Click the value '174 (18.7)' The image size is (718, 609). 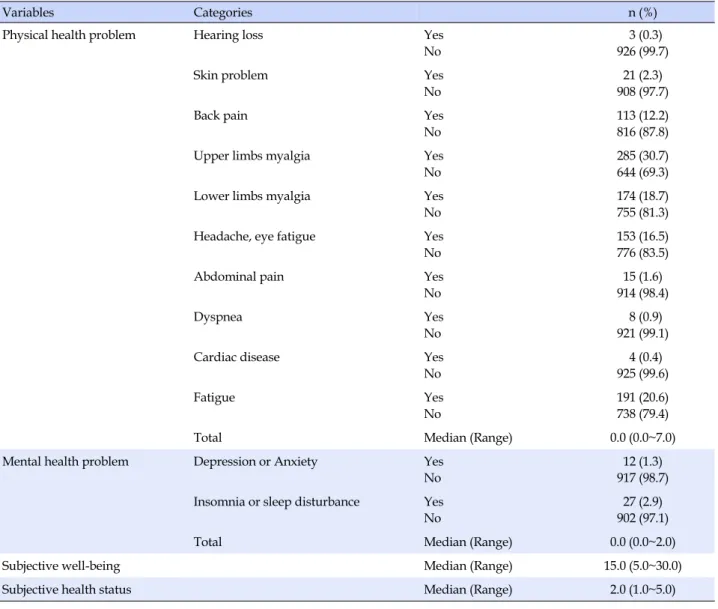coord(642,196)
